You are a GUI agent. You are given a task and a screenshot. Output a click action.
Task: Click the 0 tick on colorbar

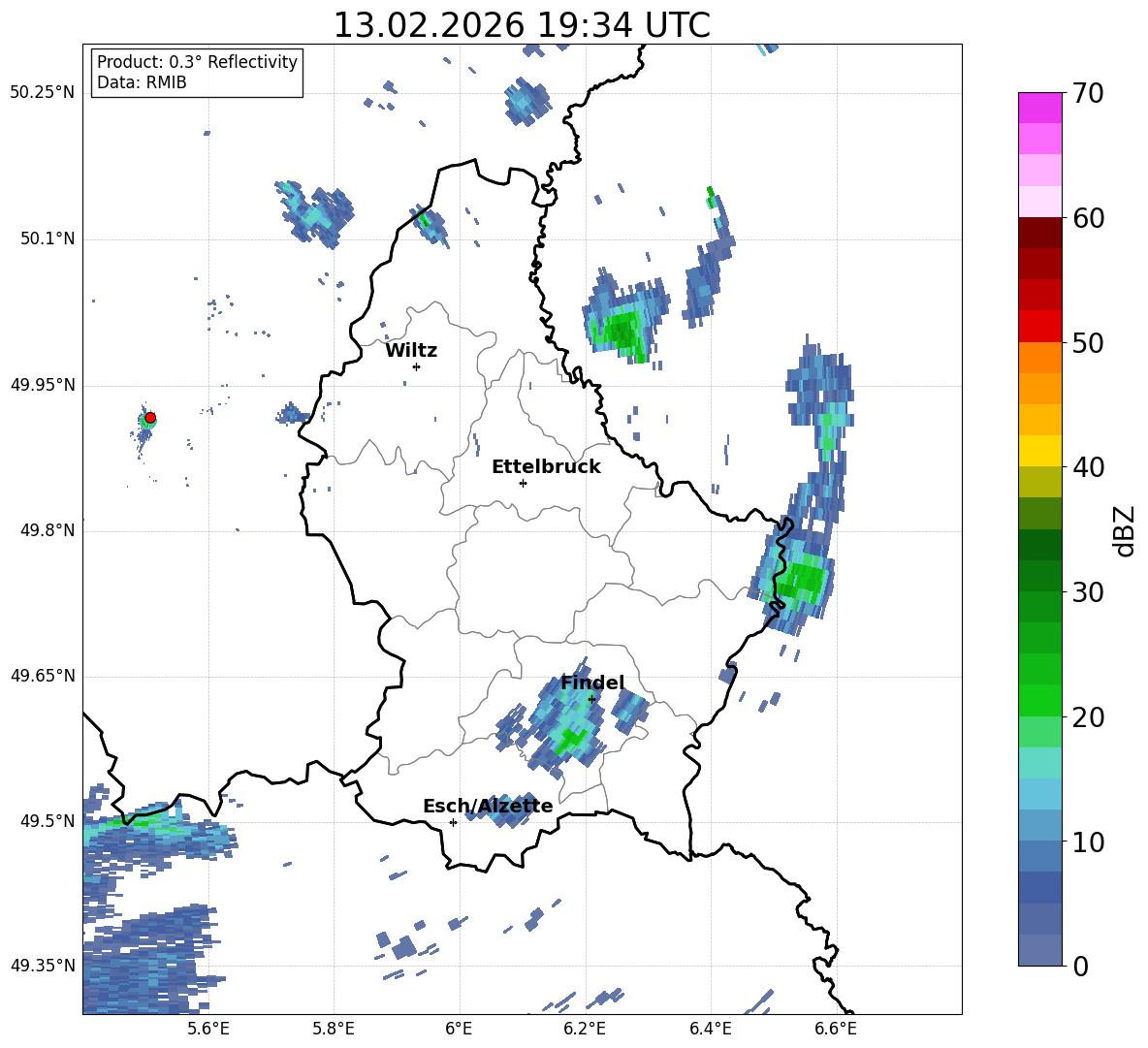pyautogui.click(x=1080, y=967)
